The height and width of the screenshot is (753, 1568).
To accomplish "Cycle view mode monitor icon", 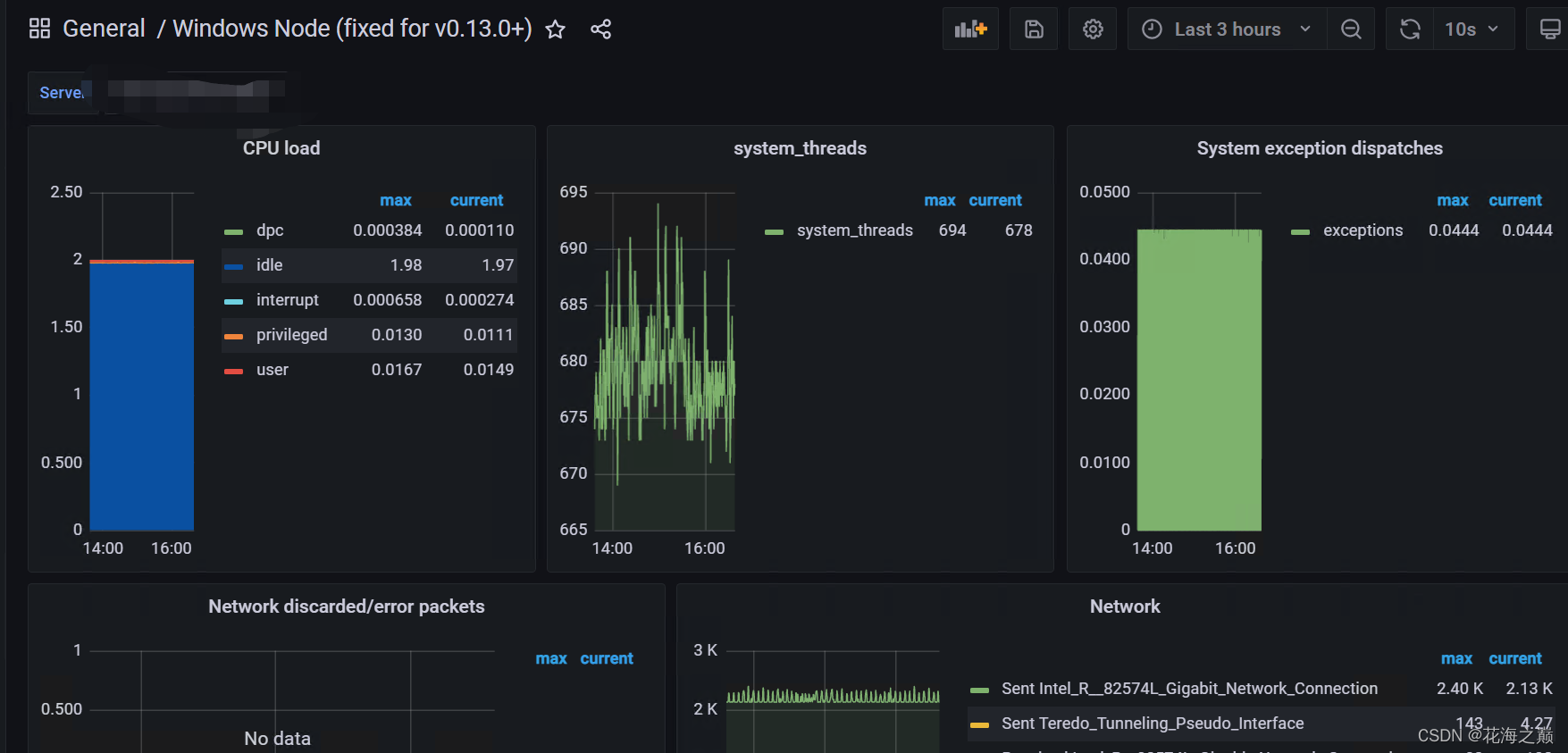I will (x=1549, y=29).
